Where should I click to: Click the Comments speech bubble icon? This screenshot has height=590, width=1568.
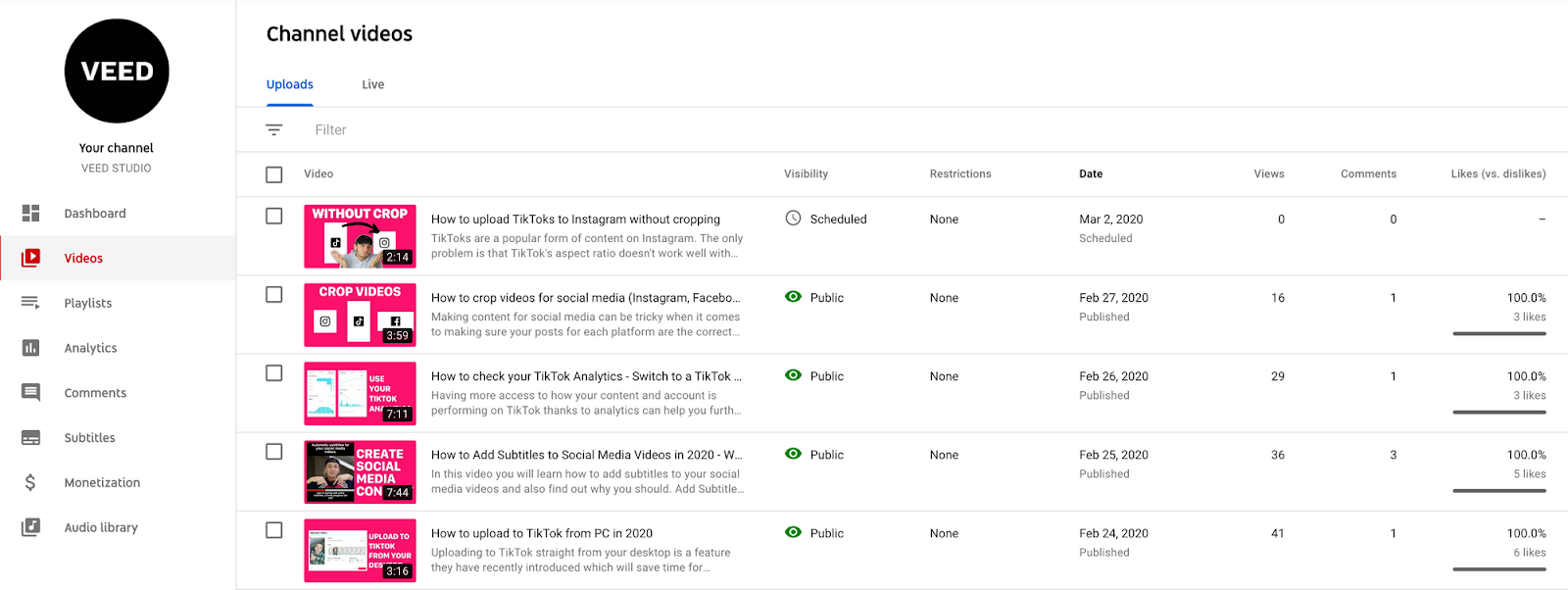(x=30, y=392)
